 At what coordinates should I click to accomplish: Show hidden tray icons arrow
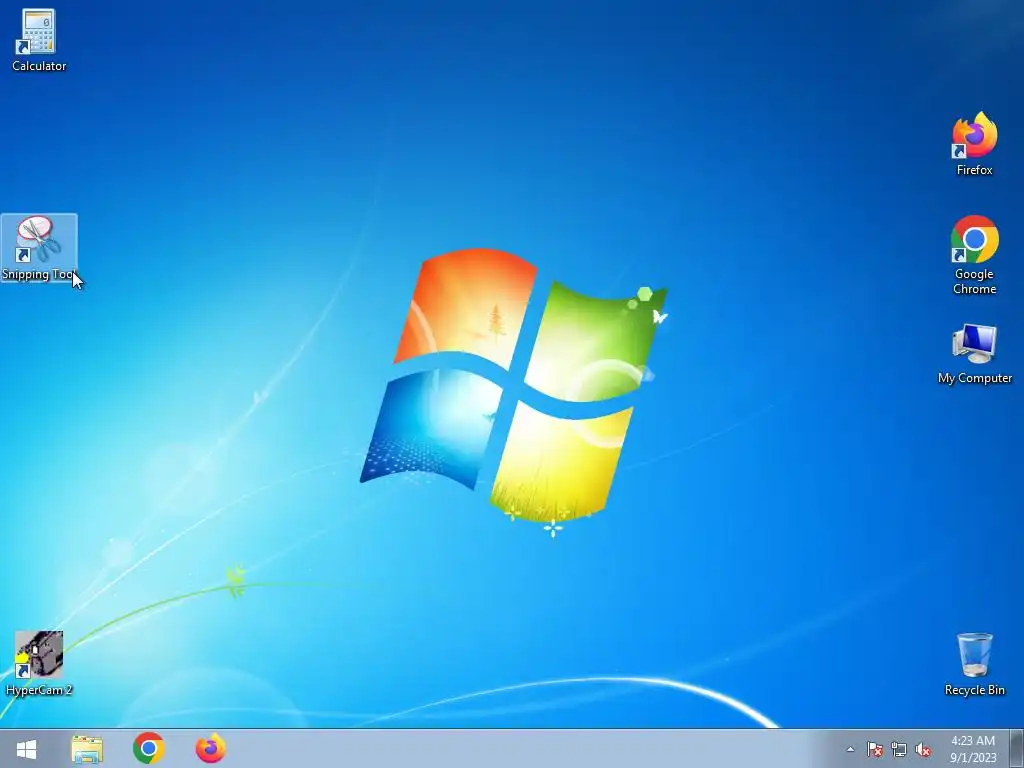850,749
